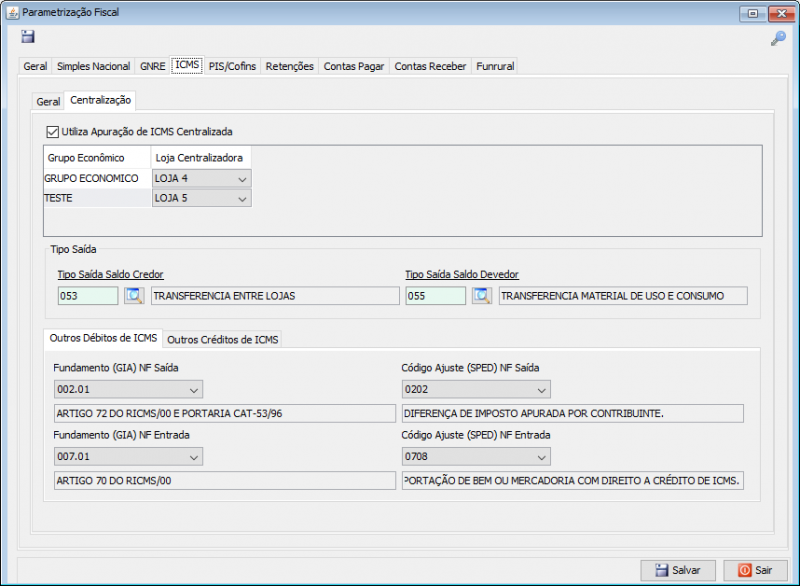Image resolution: width=800 pixels, height=586 pixels.
Task: Click the Sair button
Action: pyautogui.click(x=756, y=570)
